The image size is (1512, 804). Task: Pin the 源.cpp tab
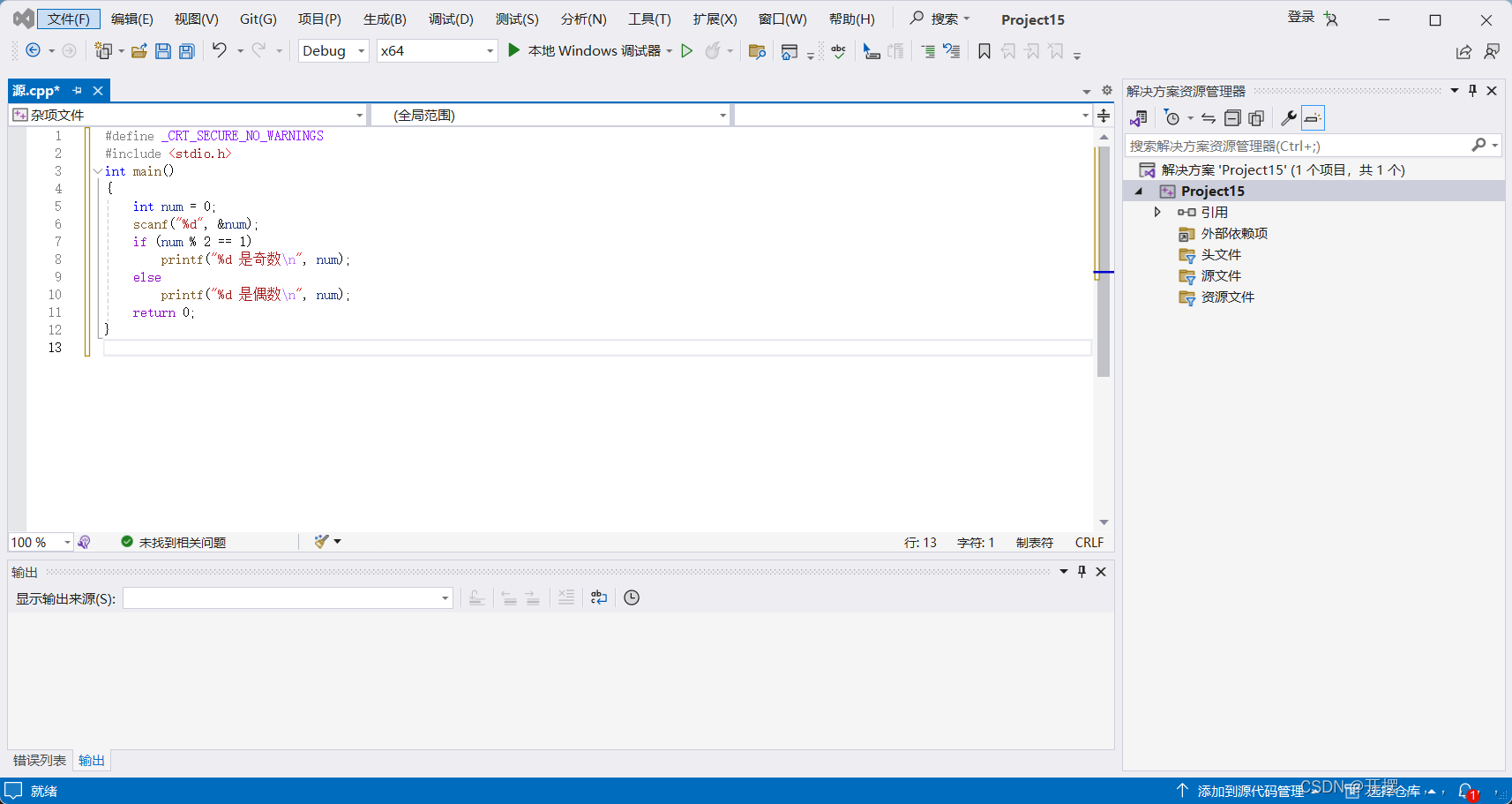click(78, 90)
